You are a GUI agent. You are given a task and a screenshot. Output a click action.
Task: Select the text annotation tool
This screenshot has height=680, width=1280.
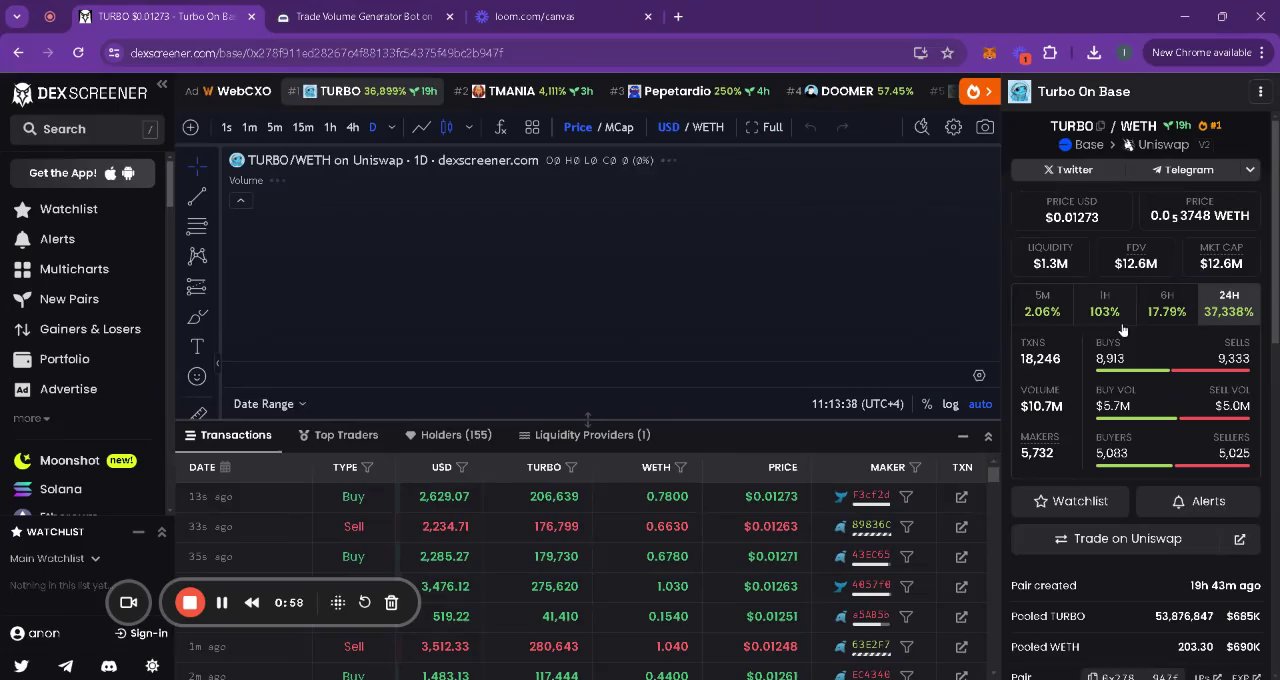(x=197, y=346)
